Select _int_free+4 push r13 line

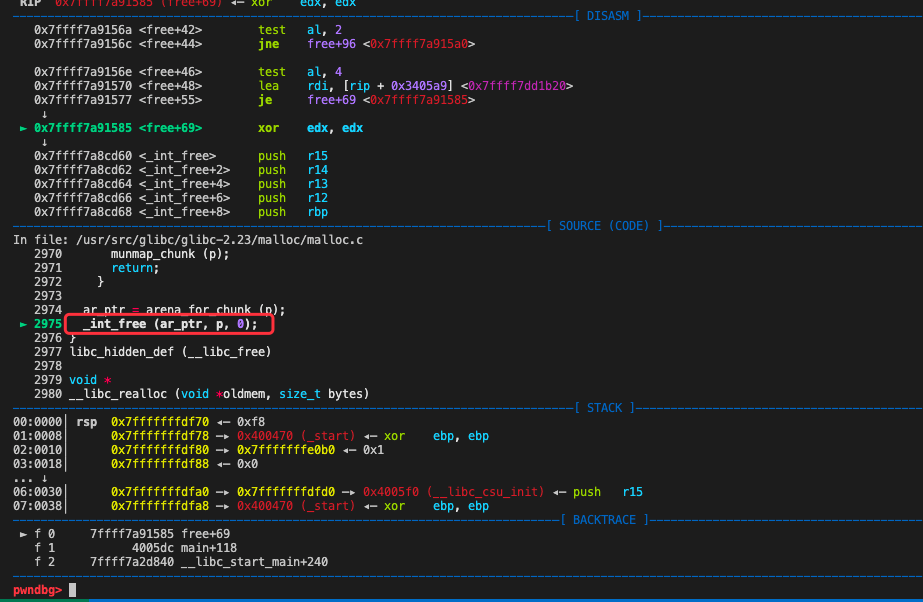[x=181, y=184]
